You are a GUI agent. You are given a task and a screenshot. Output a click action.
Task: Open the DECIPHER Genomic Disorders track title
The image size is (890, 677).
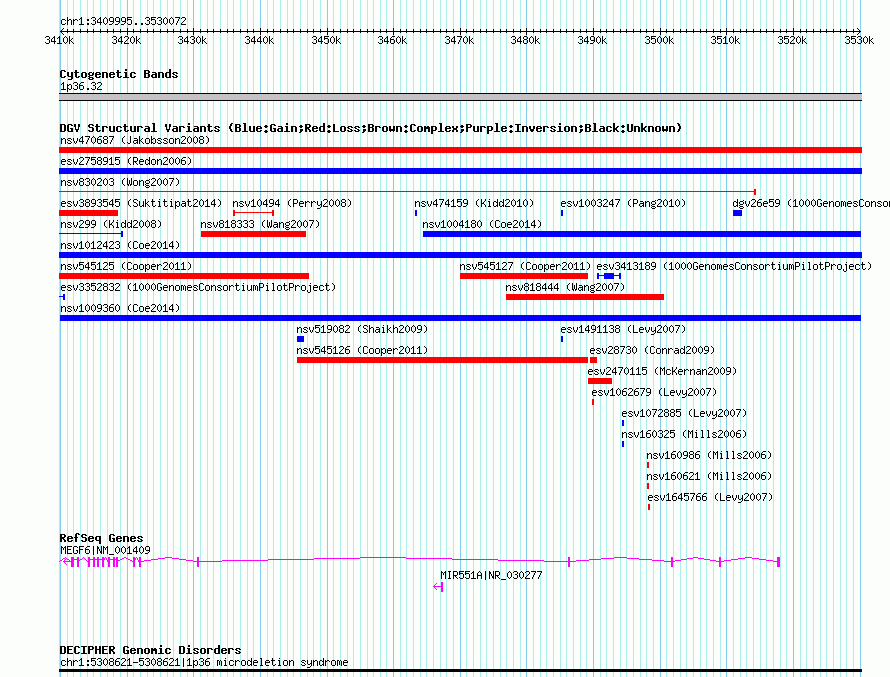(x=150, y=650)
